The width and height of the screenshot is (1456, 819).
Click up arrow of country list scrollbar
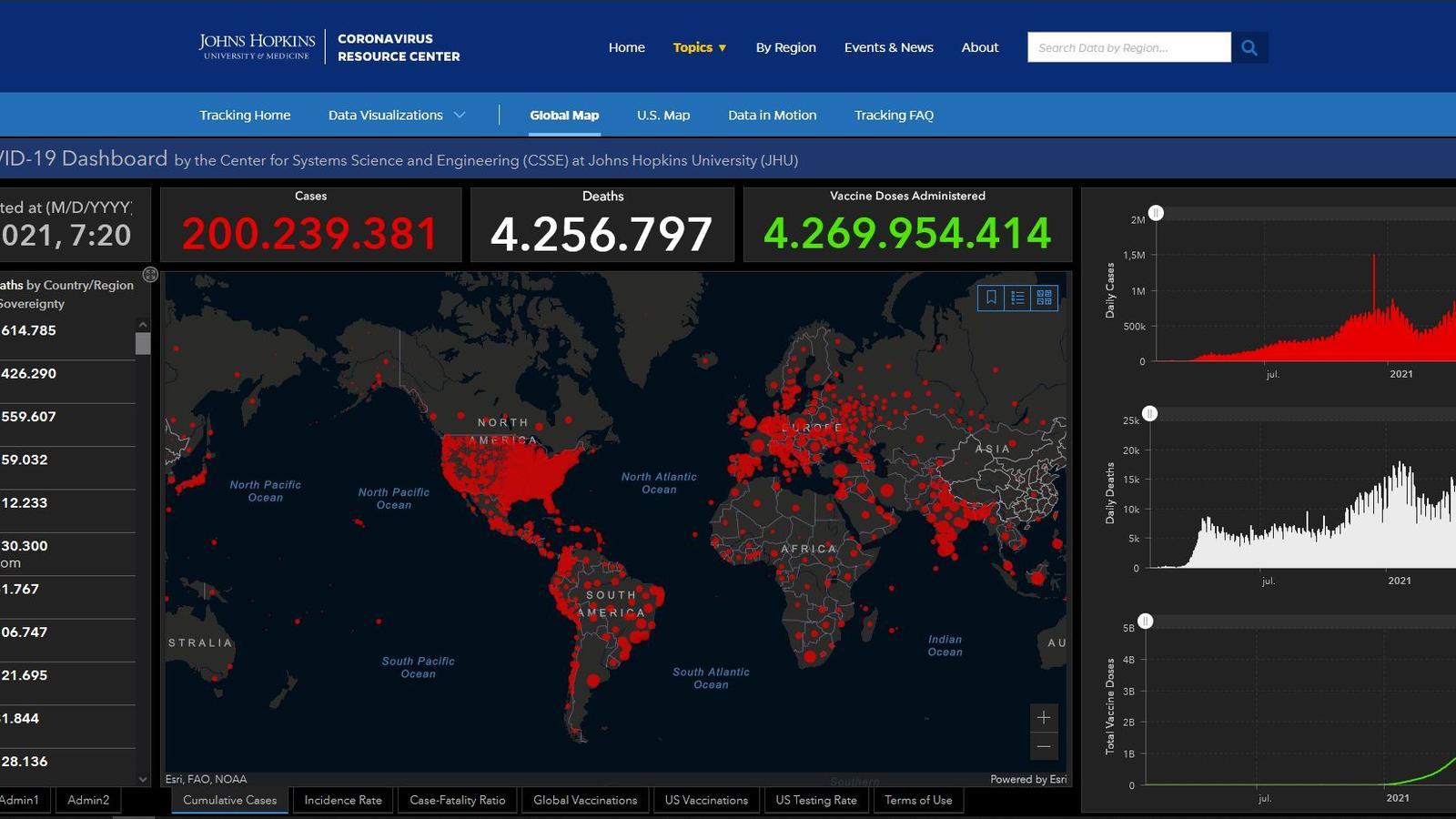[x=143, y=324]
